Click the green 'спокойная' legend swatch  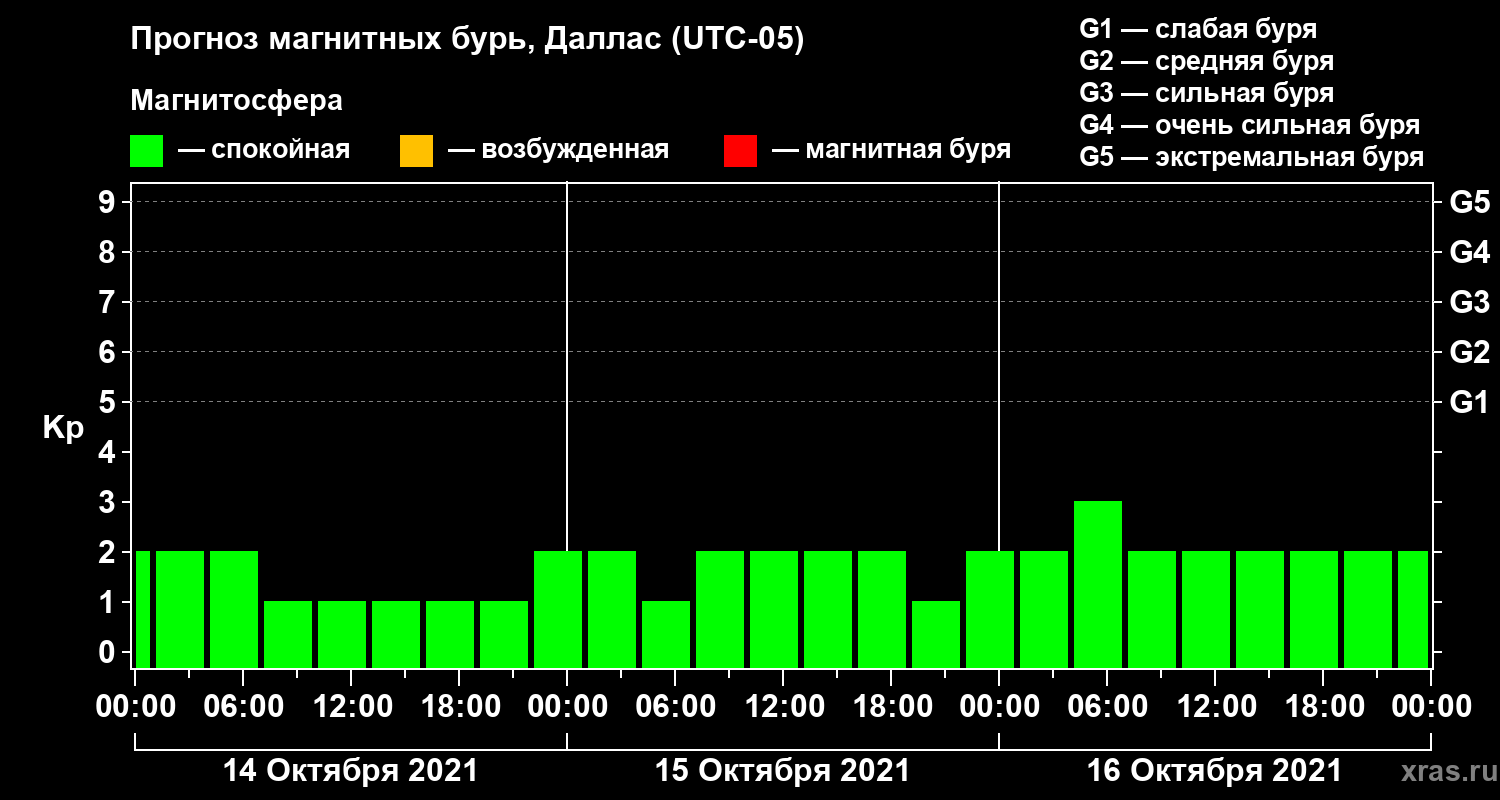coord(147,151)
